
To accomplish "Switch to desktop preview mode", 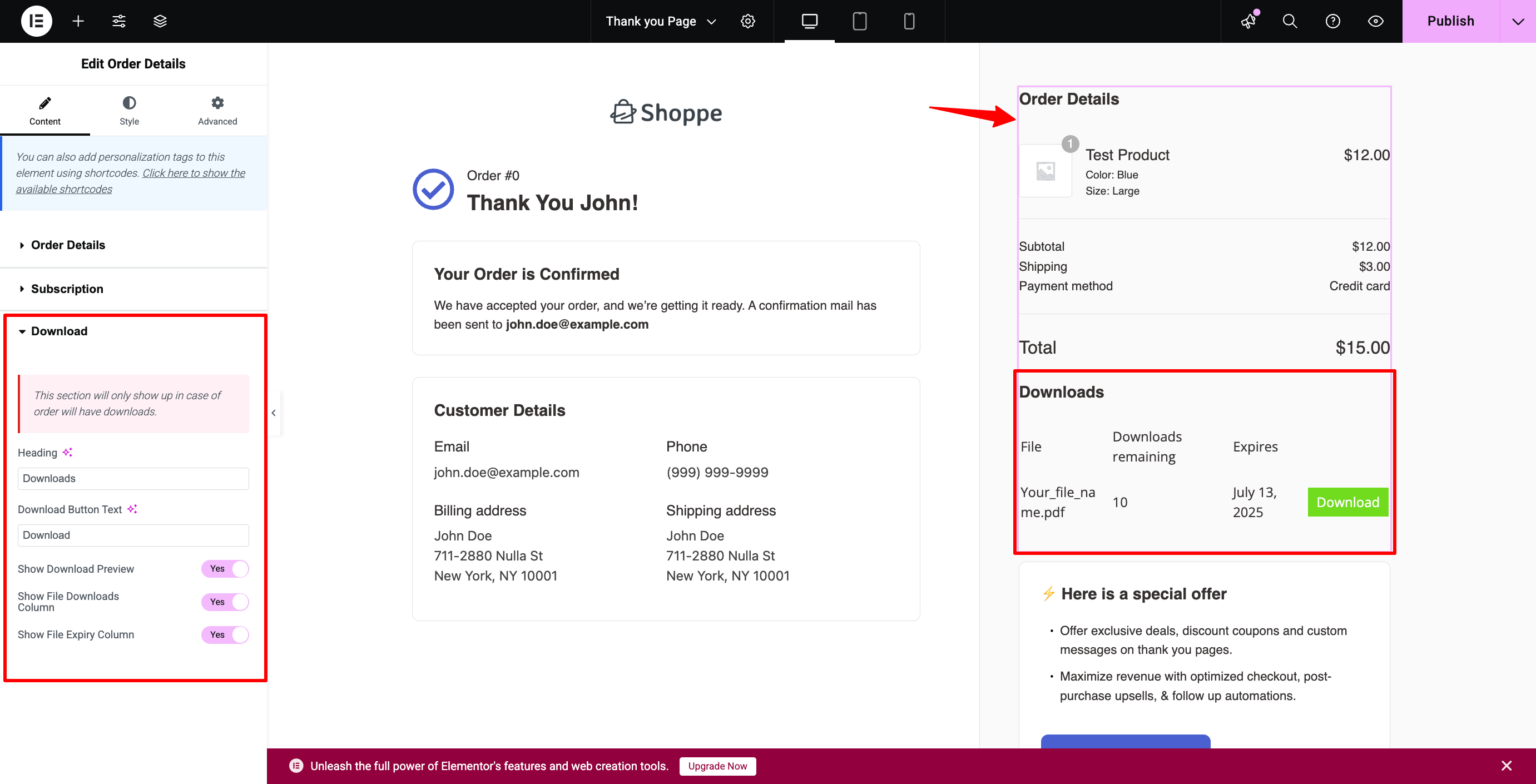I will click(x=809, y=22).
